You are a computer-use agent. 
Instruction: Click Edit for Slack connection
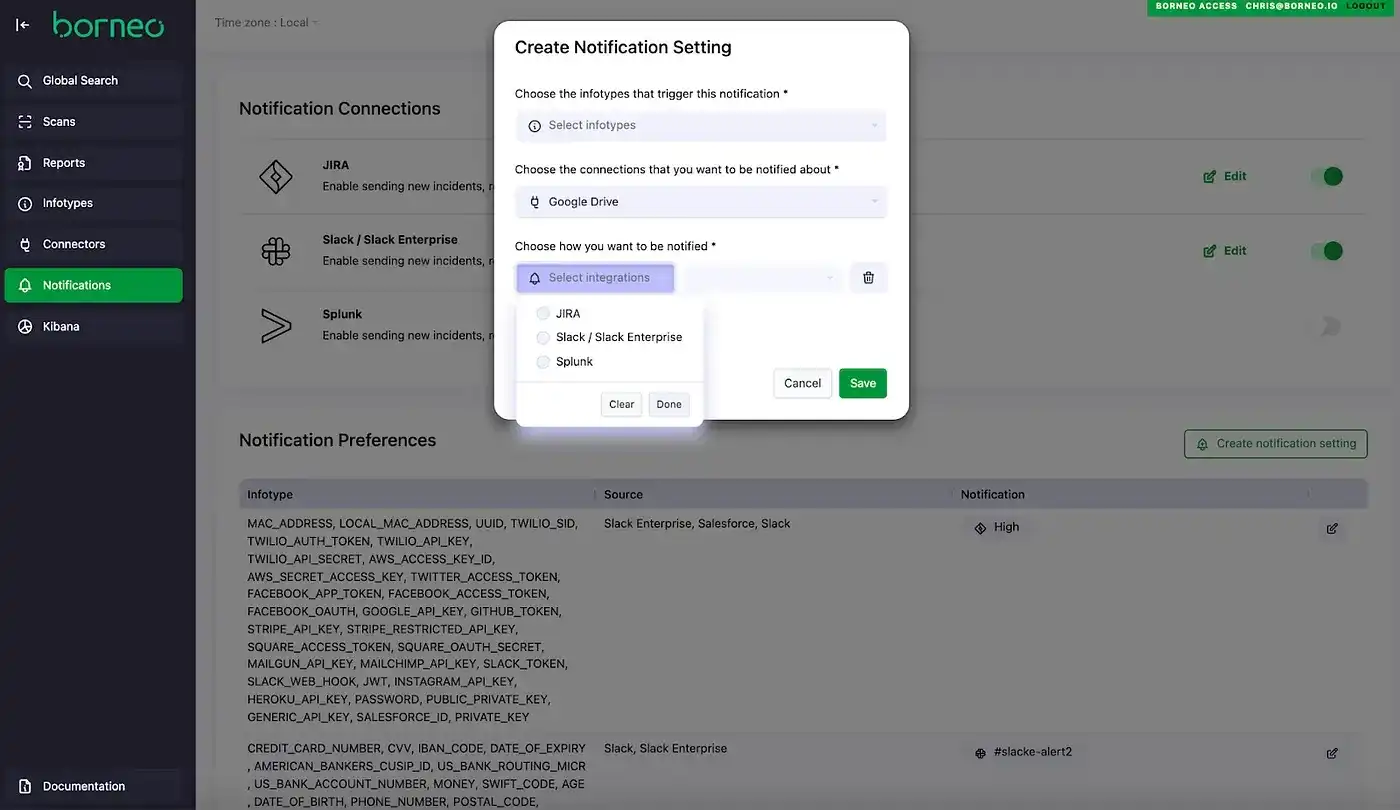click(1225, 251)
